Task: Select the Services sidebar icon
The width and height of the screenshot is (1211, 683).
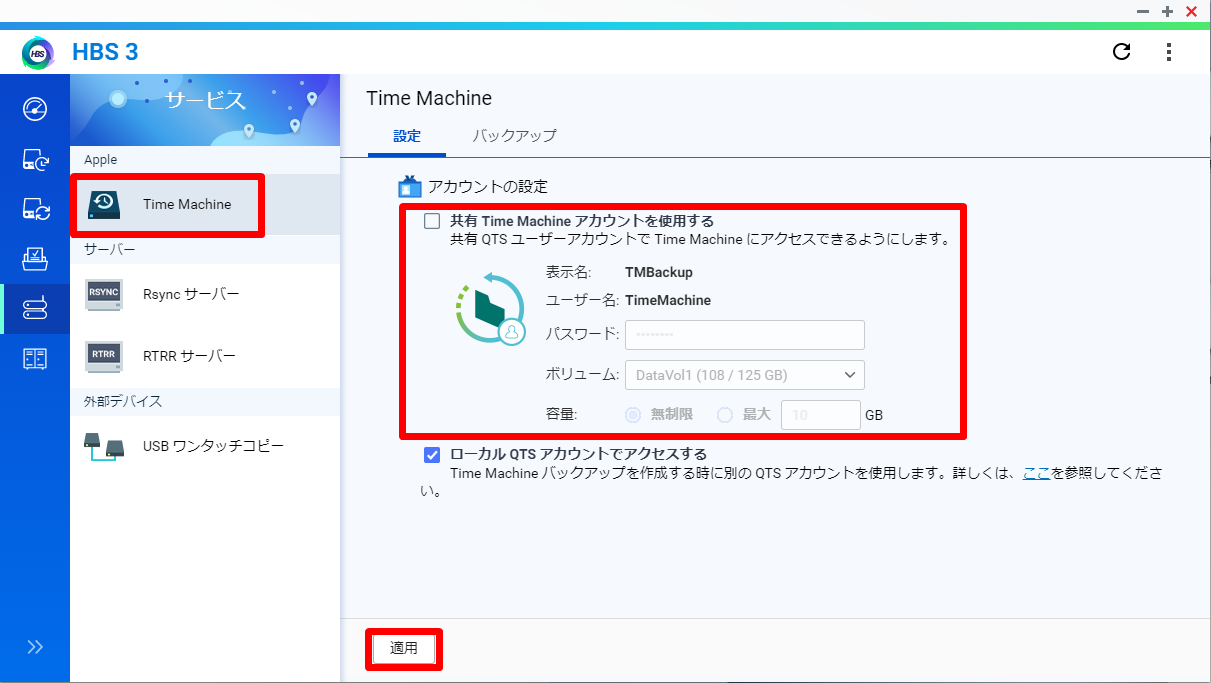Action: coord(35,309)
